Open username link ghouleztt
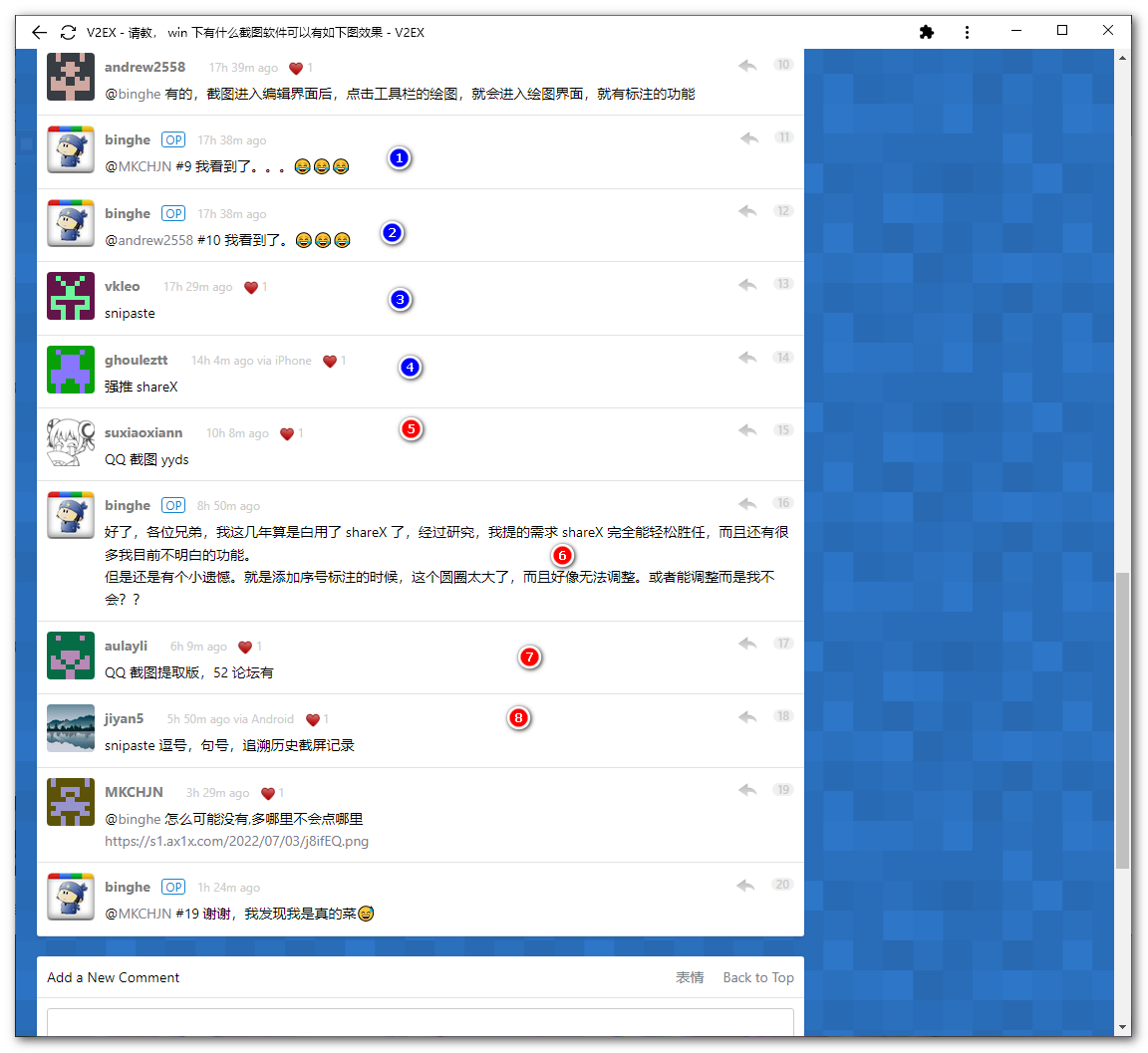 coord(137,360)
